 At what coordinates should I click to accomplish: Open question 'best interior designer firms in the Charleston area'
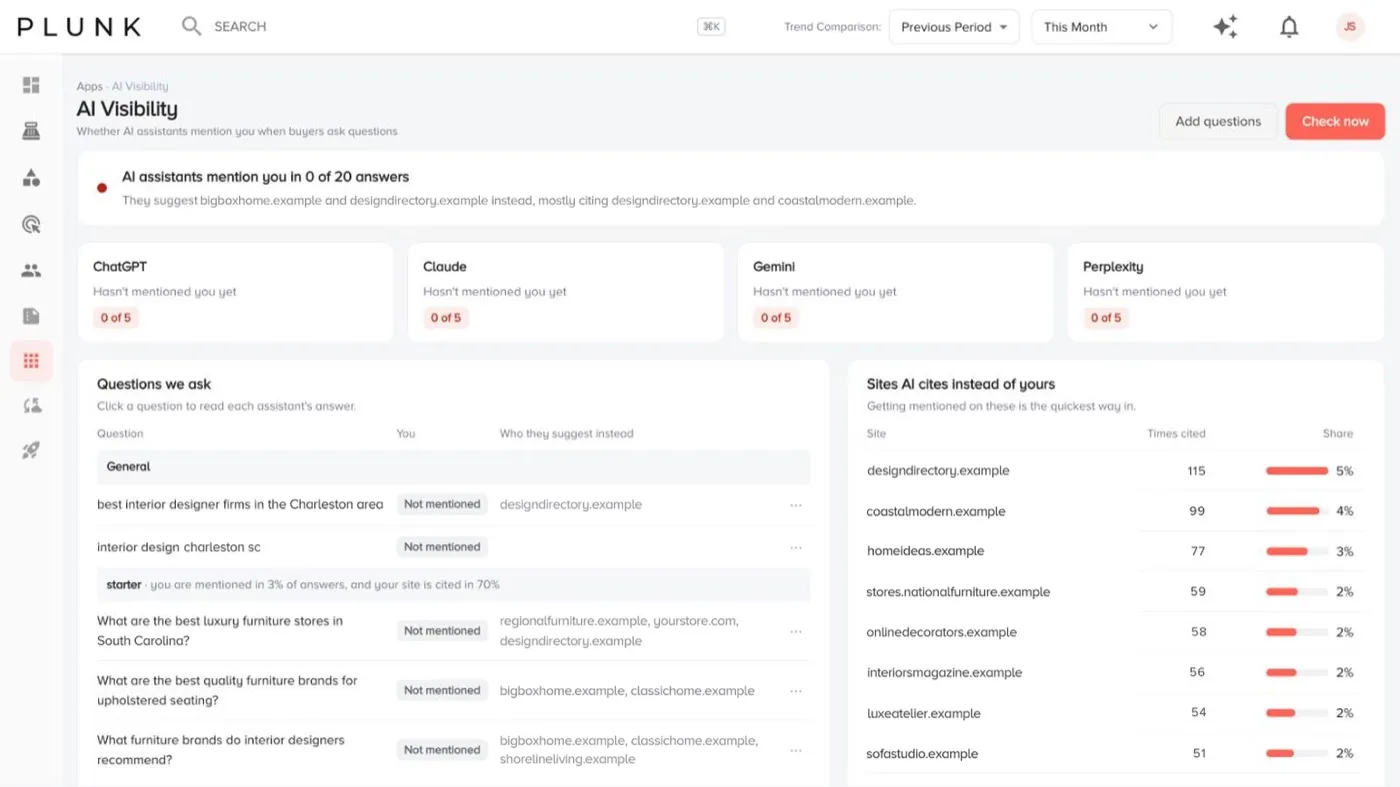[240, 505]
